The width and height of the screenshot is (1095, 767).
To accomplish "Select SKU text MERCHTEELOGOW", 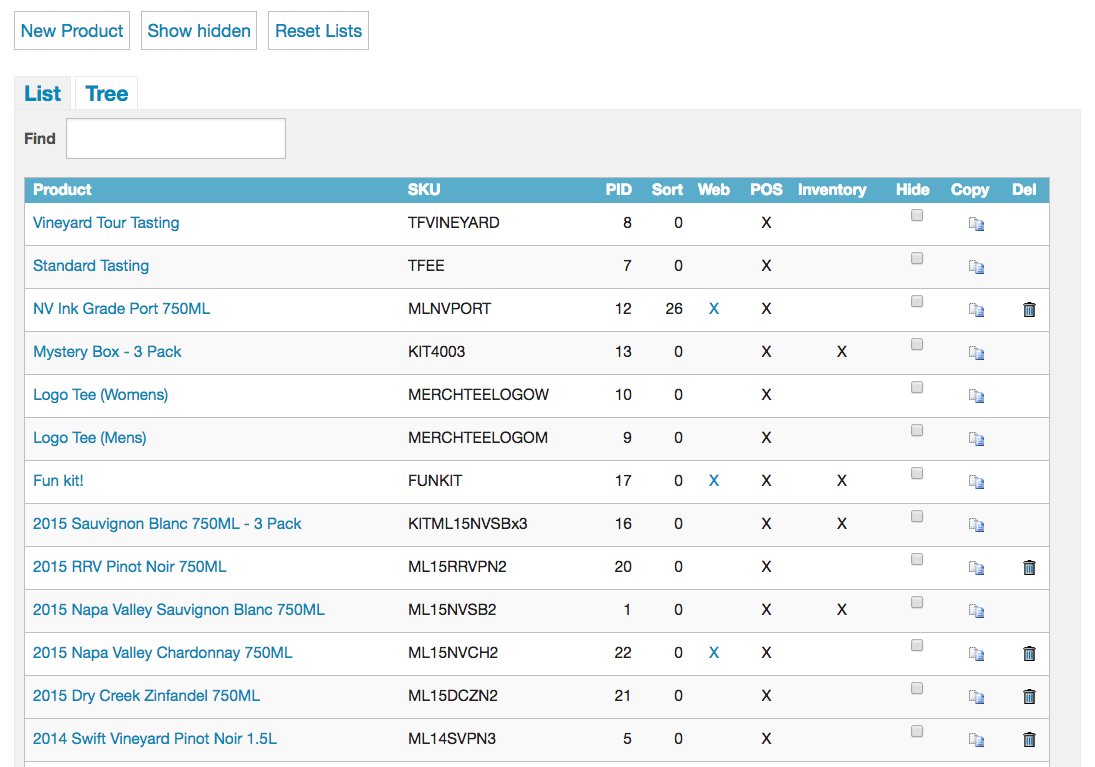I will 478,395.
